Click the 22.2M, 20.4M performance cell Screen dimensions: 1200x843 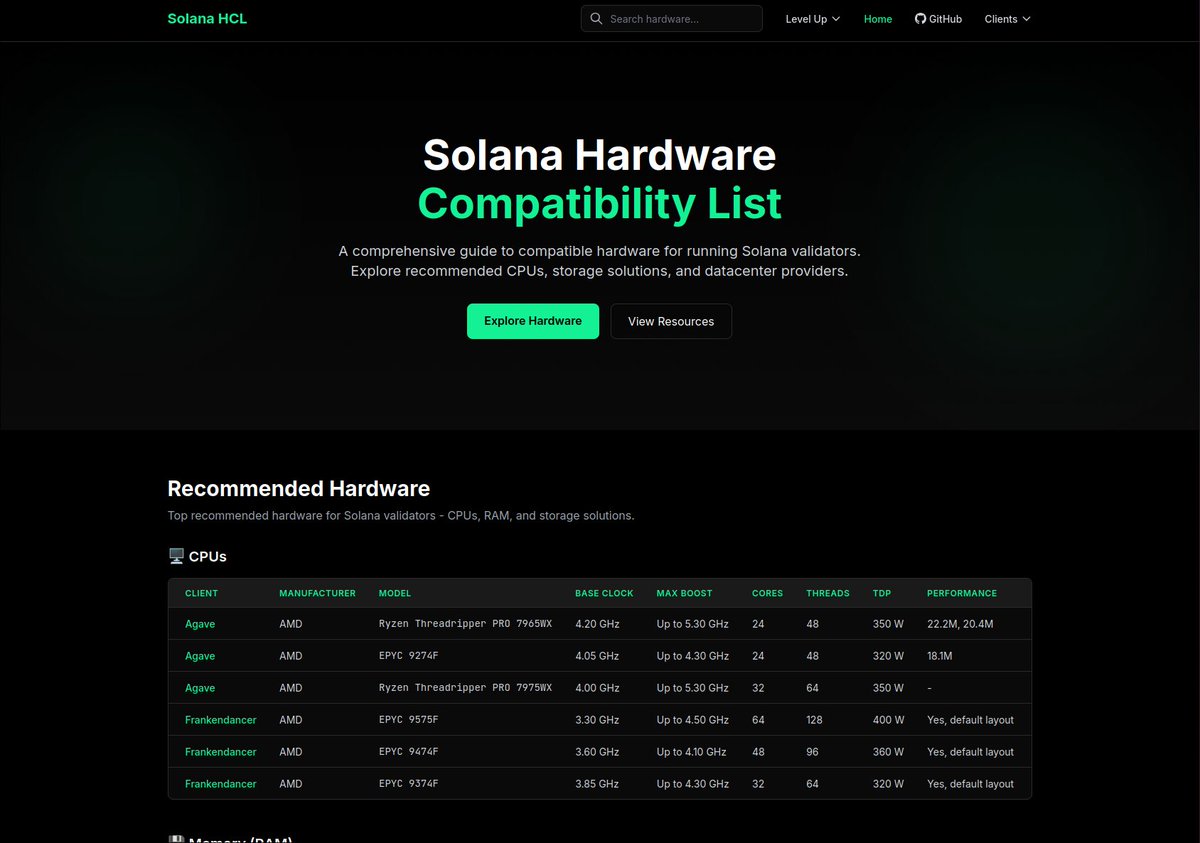coord(960,624)
